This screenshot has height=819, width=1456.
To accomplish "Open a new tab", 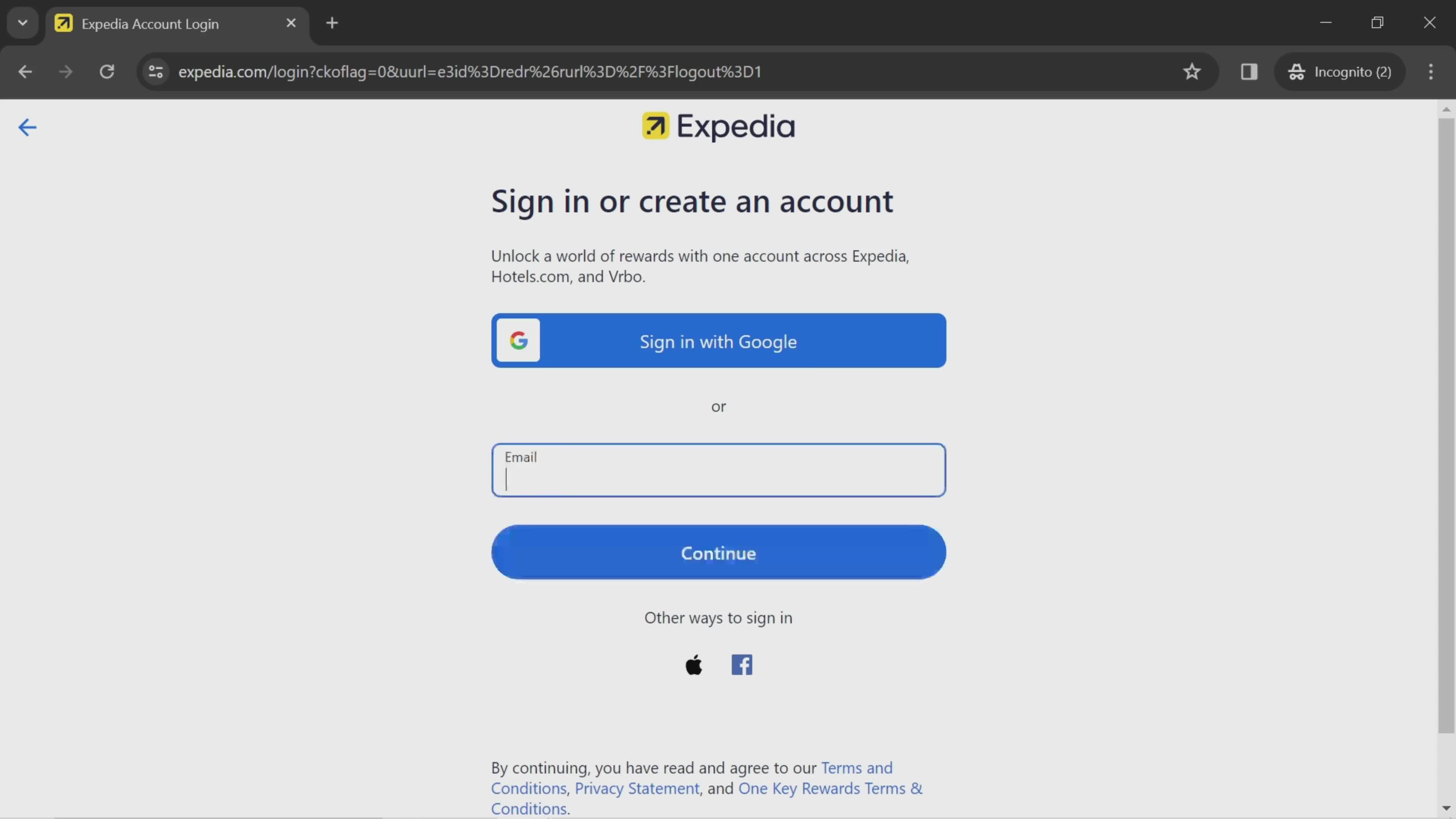I will tap(333, 23).
